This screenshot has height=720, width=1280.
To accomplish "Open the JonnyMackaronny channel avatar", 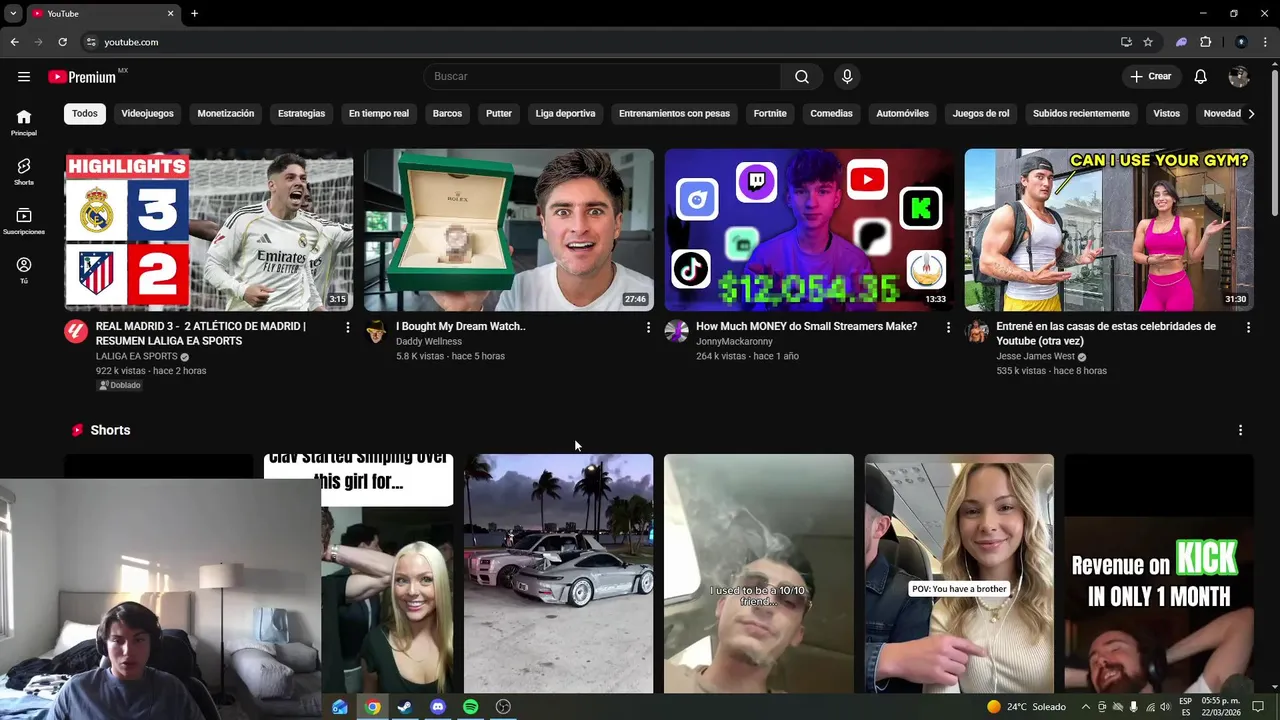I will (x=676, y=332).
